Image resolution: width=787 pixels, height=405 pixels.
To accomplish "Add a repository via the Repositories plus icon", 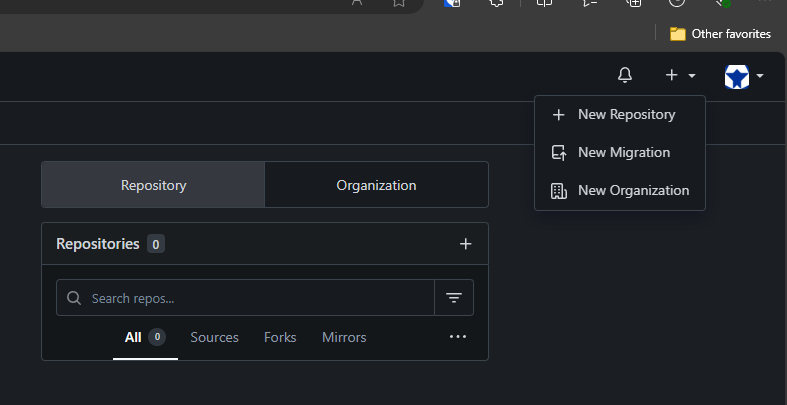I will (x=466, y=244).
